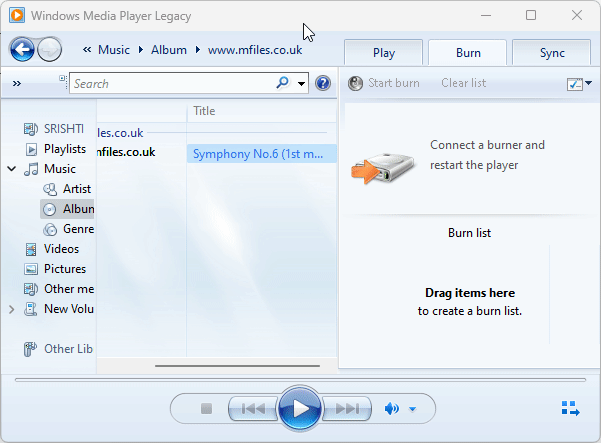Image resolution: width=601 pixels, height=443 pixels.
Task: Click the Start burn disc icon
Action: pyautogui.click(x=355, y=83)
